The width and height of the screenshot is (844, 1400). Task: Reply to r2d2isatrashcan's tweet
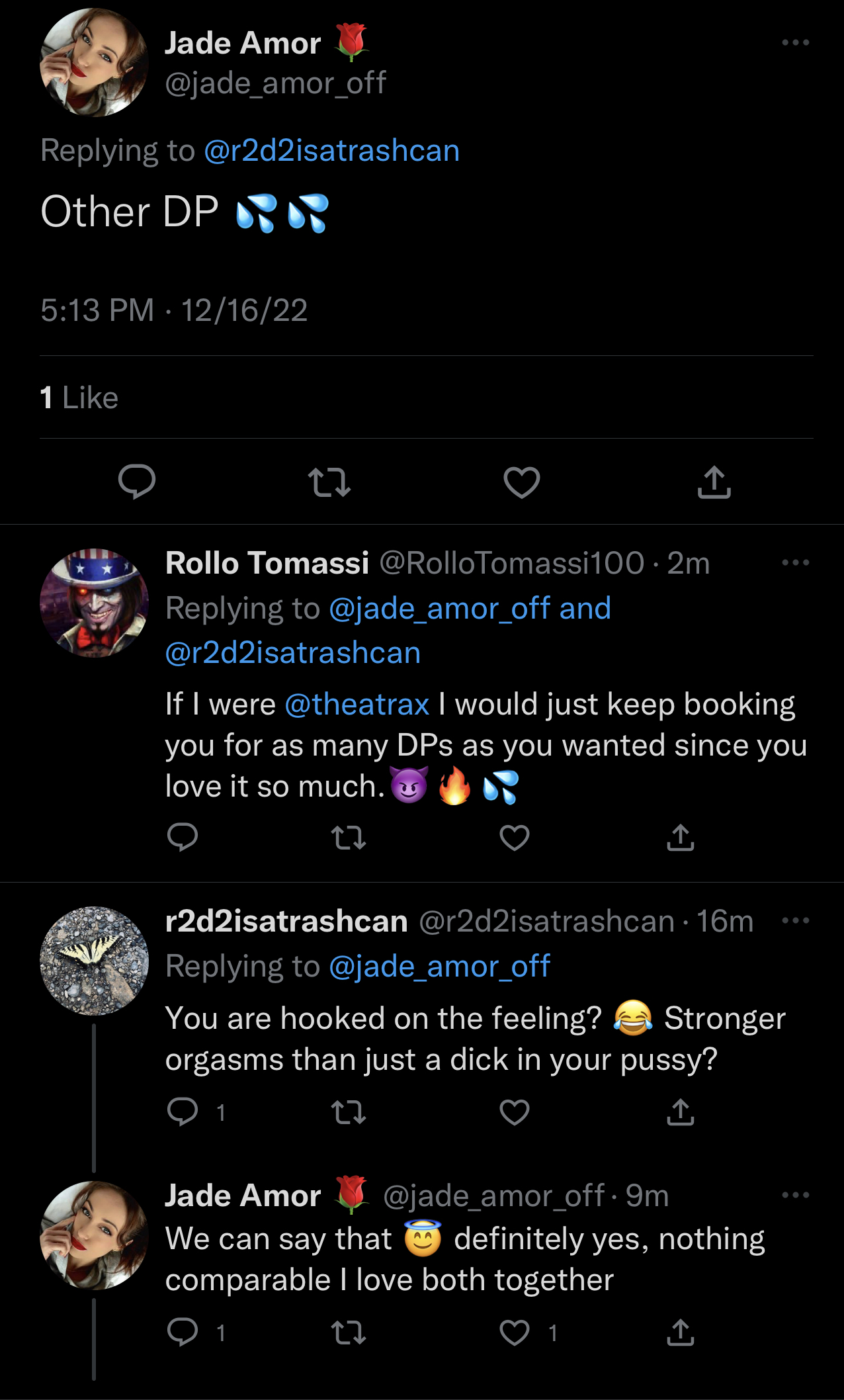coord(183,1112)
